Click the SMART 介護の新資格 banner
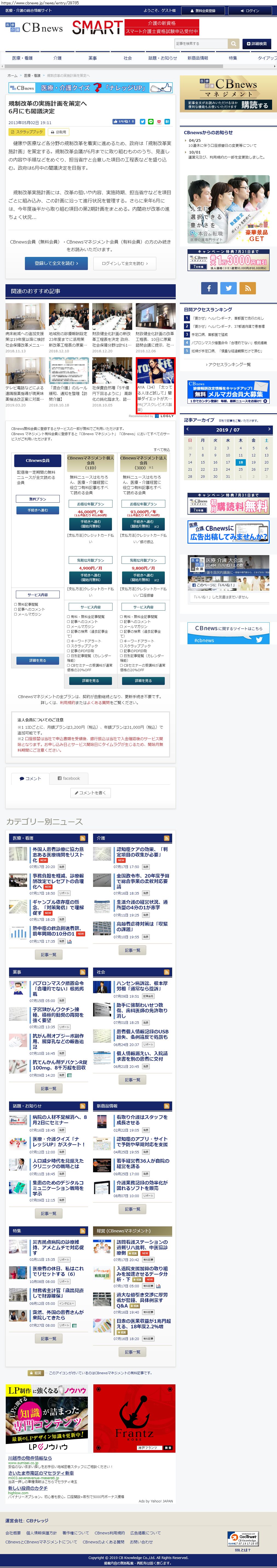Screen dimensions: 277x1568 tap(135, 27)
